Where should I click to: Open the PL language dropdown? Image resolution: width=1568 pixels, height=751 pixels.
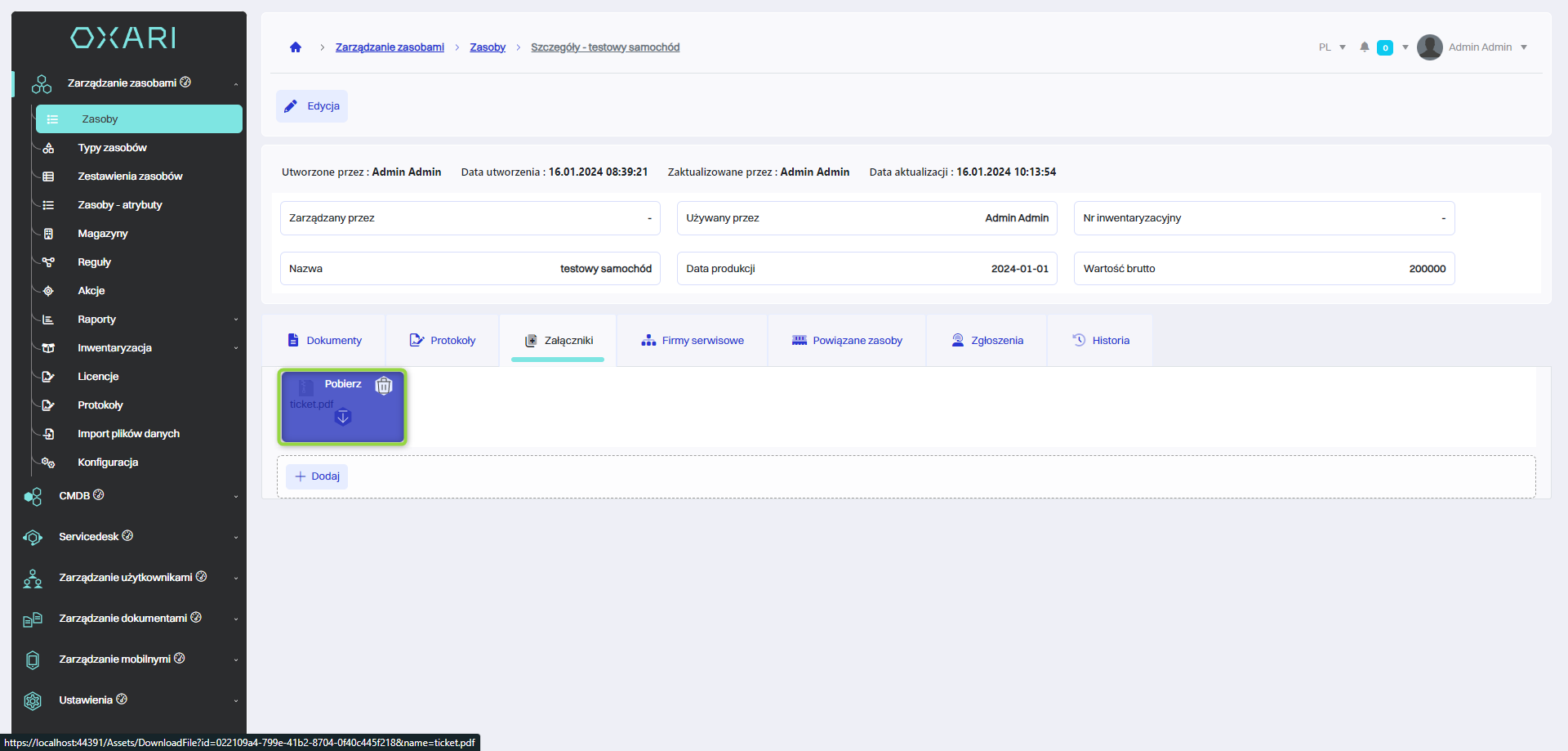tap(1332, 47)
